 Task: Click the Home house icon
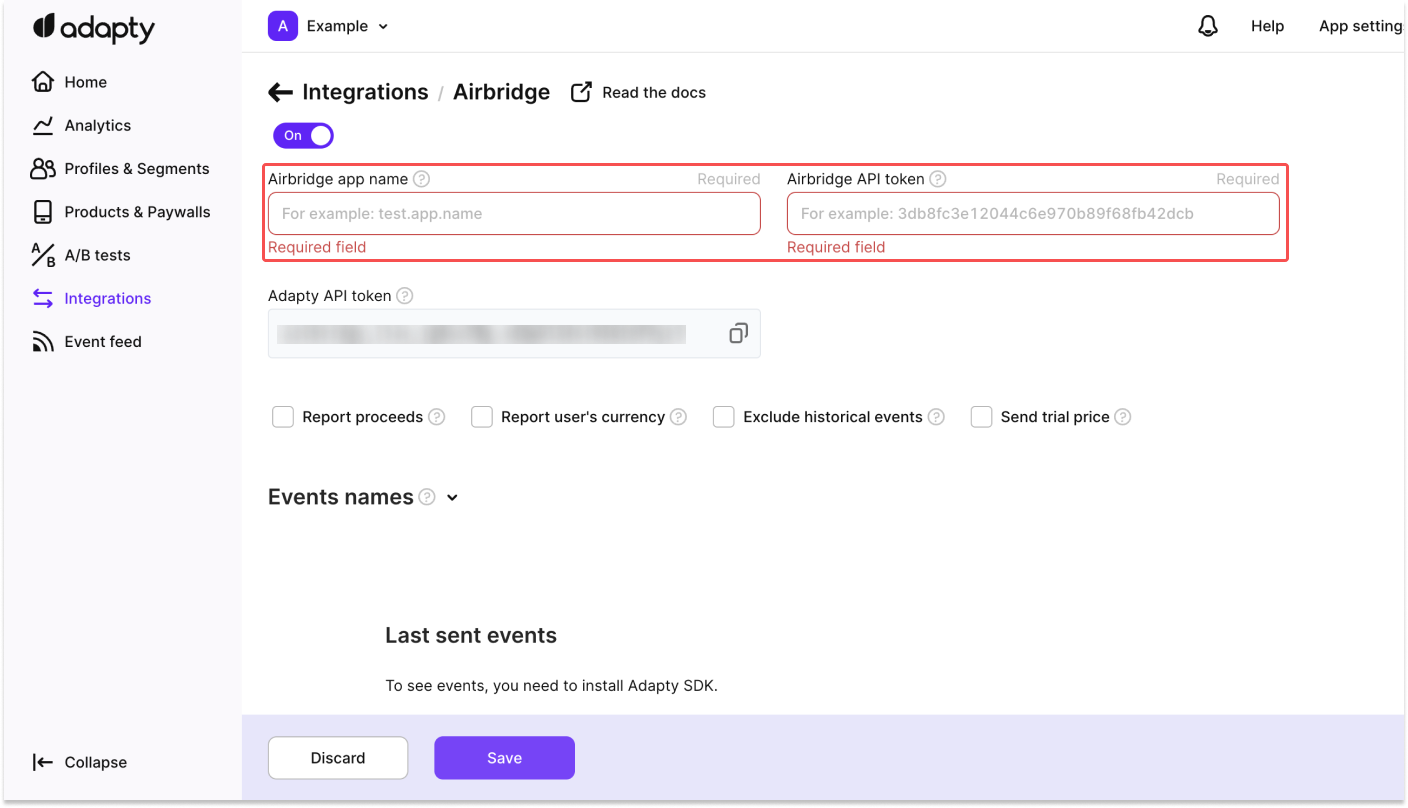click(x=42, y=82)
